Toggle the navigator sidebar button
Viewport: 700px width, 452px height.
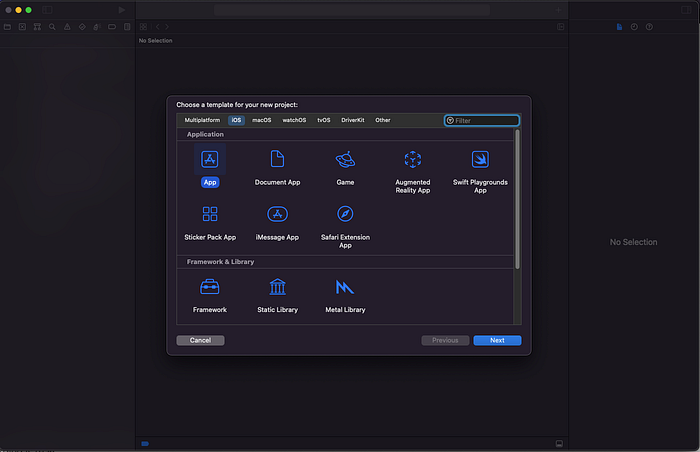[x=47, y=10]
